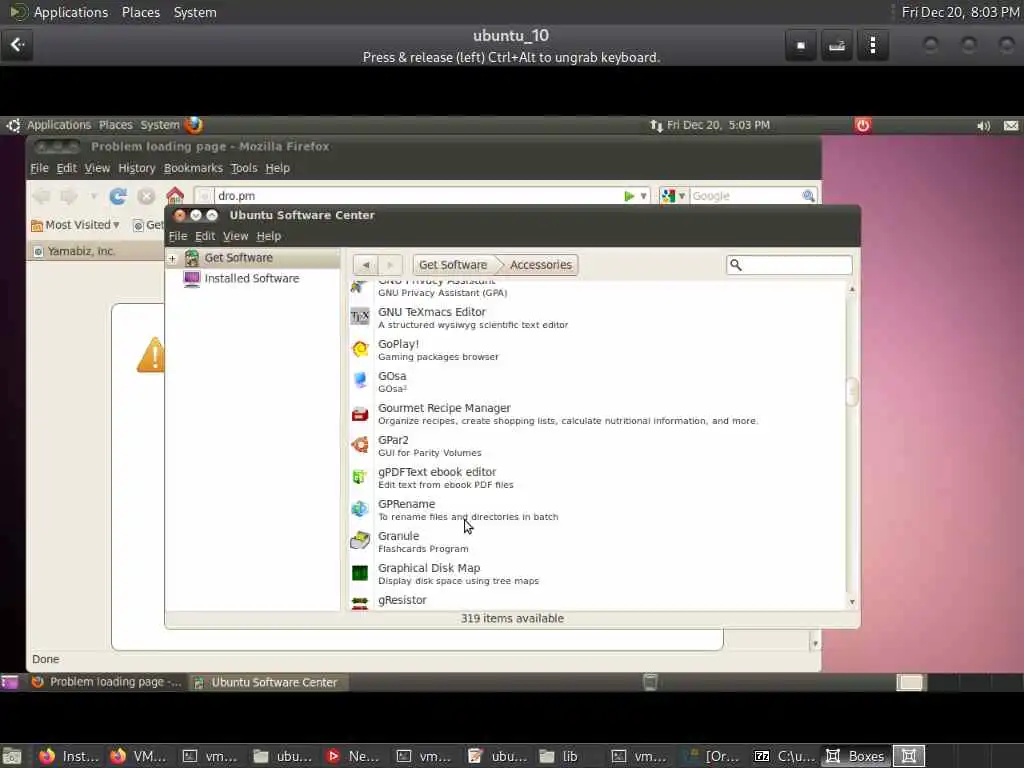The width and height of the screenshot is (1024, 768).
Task: Click the Firefox stop icon
Action: 146,196
